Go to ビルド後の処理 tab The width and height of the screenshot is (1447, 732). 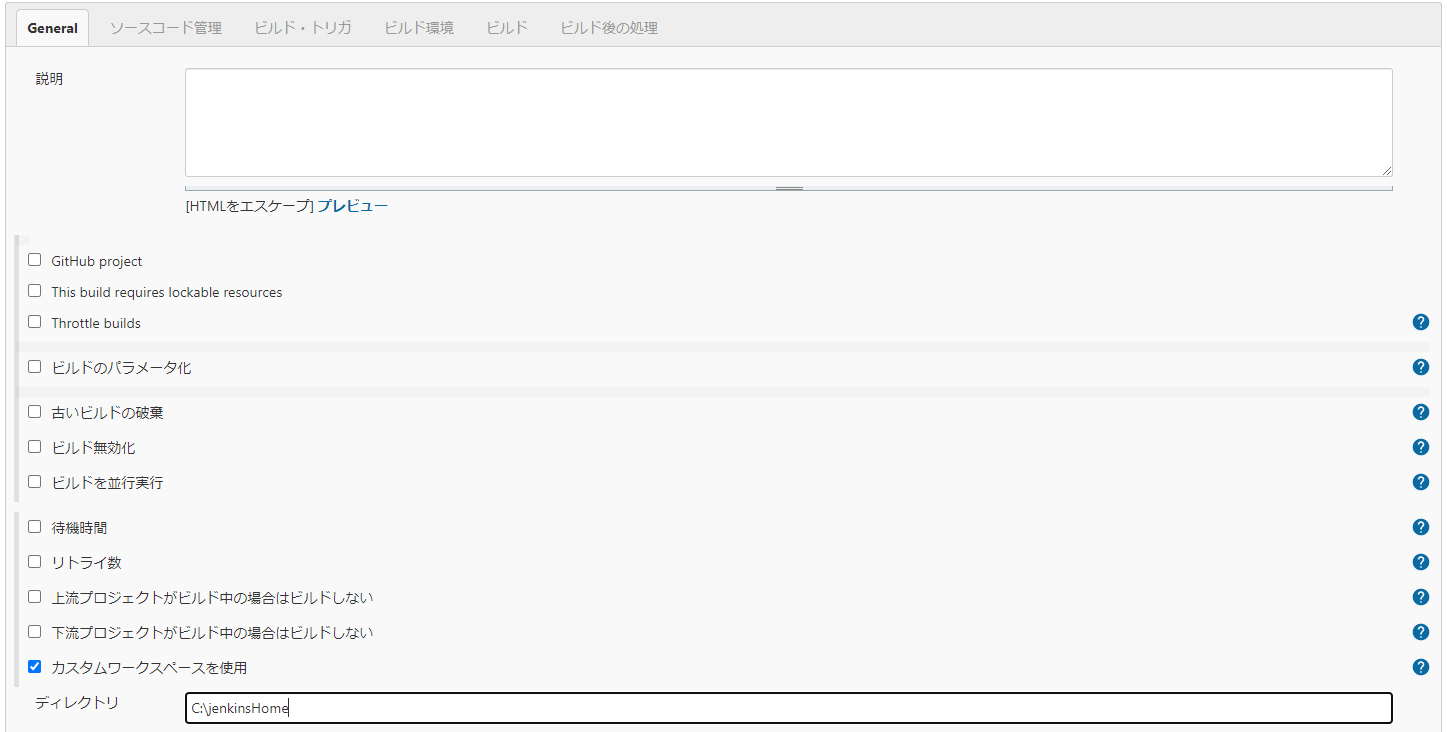tap(608, 28)
